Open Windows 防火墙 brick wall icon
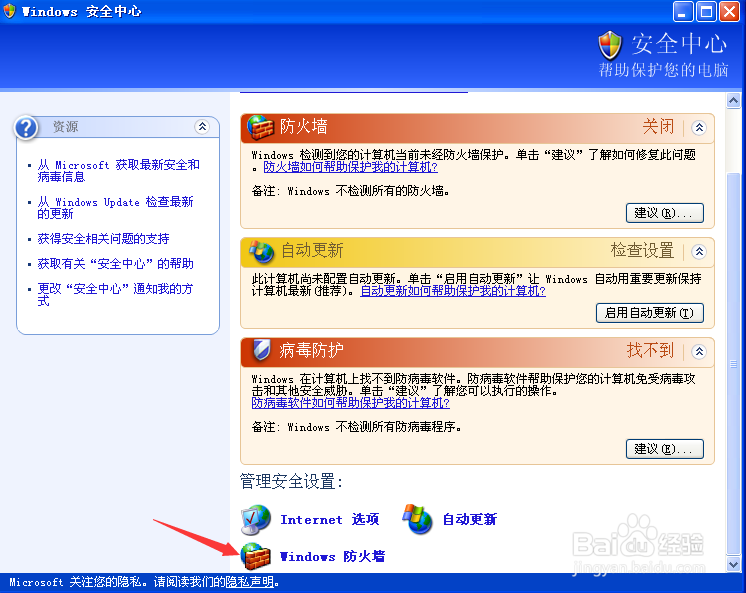Viewport: 746px width, 593px height. click(x=255, y=556)
